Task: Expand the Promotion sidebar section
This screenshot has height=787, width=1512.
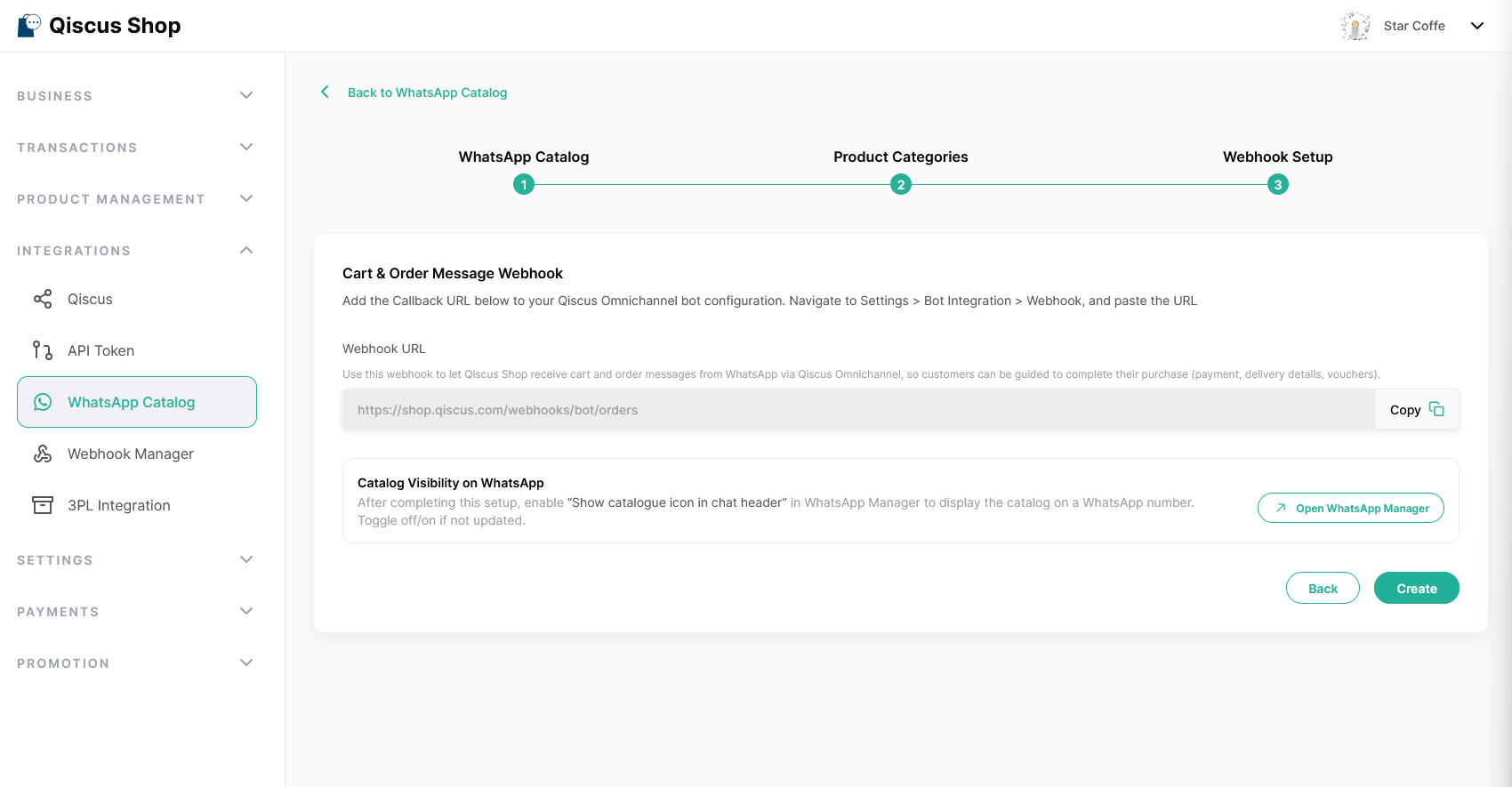Action: pyautogui.click(x=135, y=663)
